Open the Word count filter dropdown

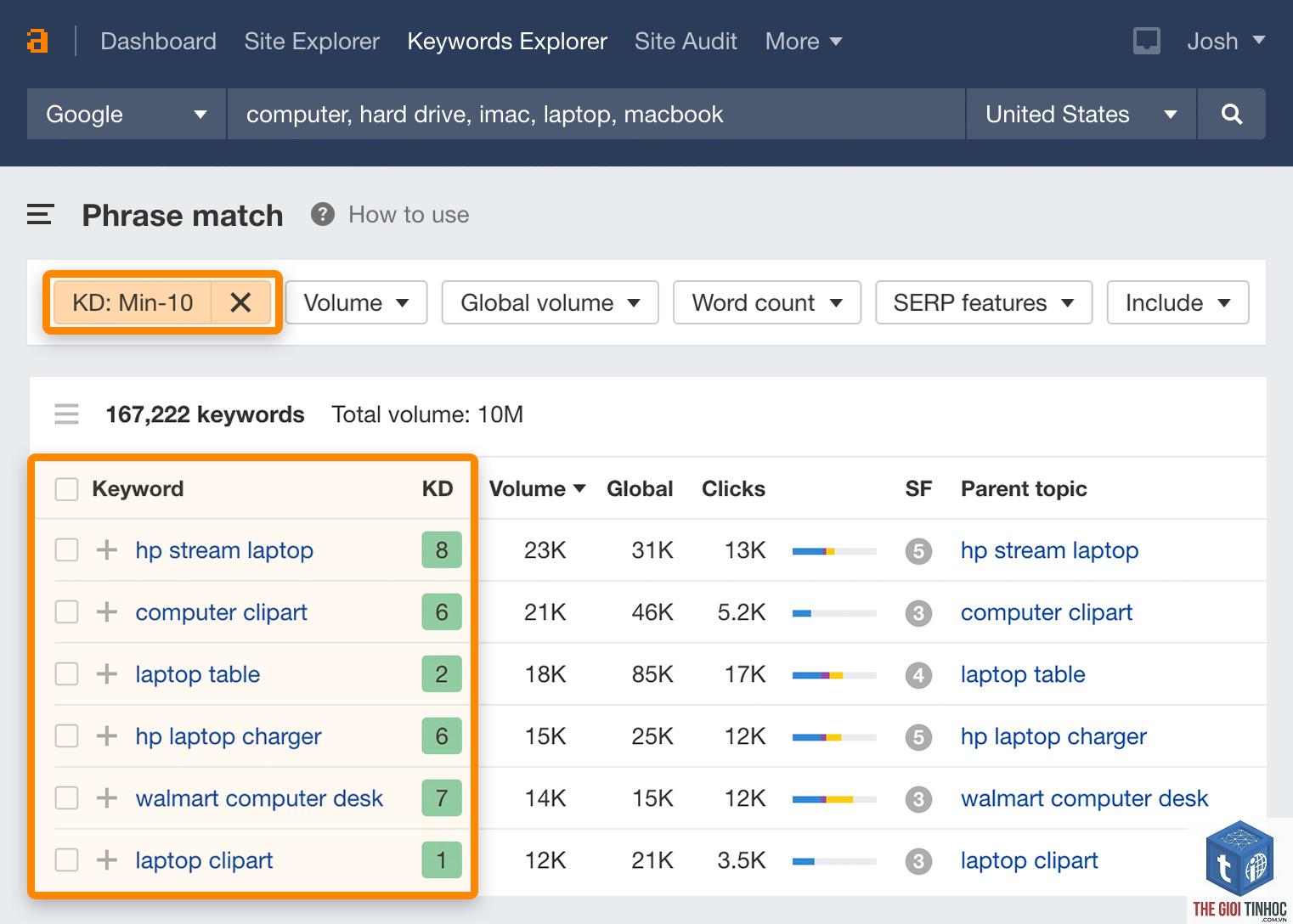pos(767,302)
